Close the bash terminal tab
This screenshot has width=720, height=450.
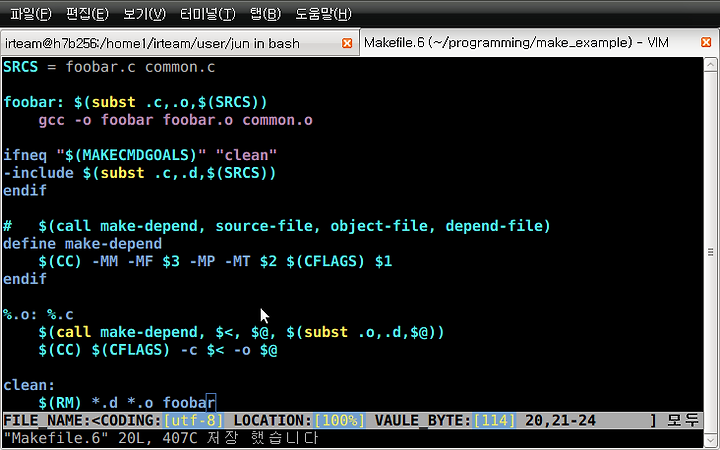pyautogui.click(x=347, y=43)
